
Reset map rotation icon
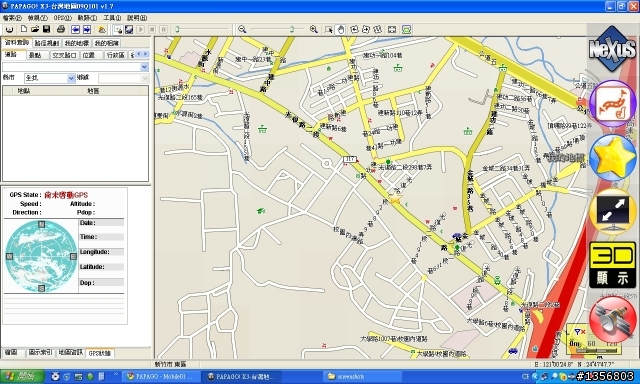coord(378,29)
